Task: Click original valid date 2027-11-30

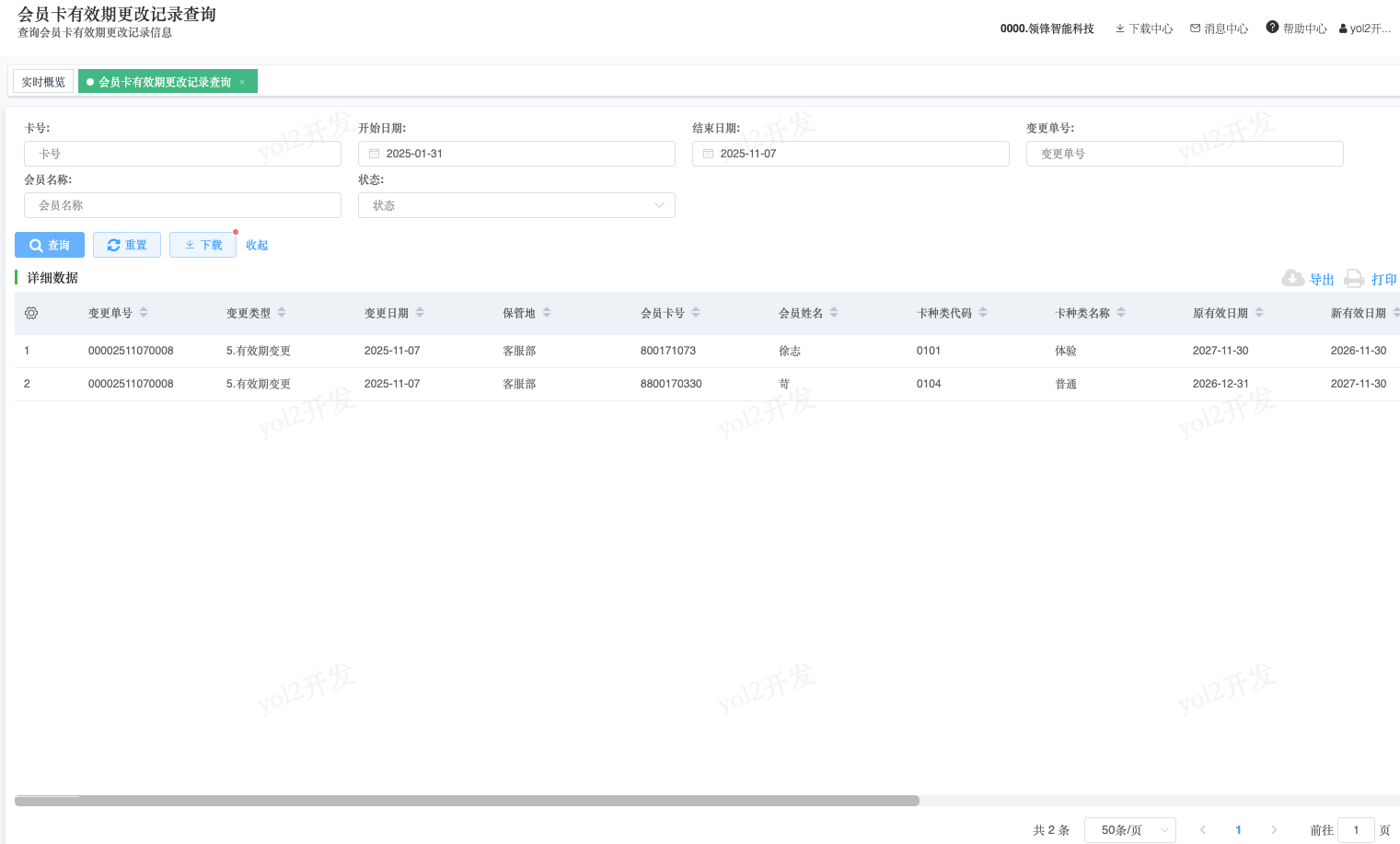Action: pyautogui.click(x=1221, y=351)
